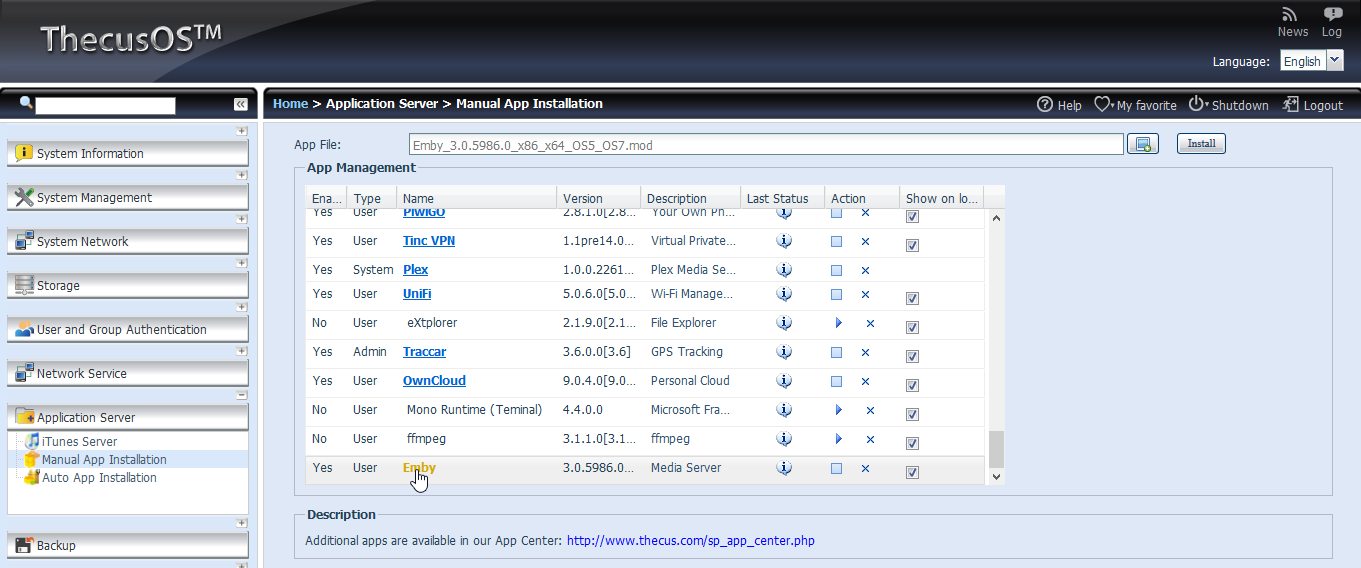This screenshot has height=568, width=1361.
Task: View last status info for Plex
Action: pyautogui.click(x=784, y=270)
